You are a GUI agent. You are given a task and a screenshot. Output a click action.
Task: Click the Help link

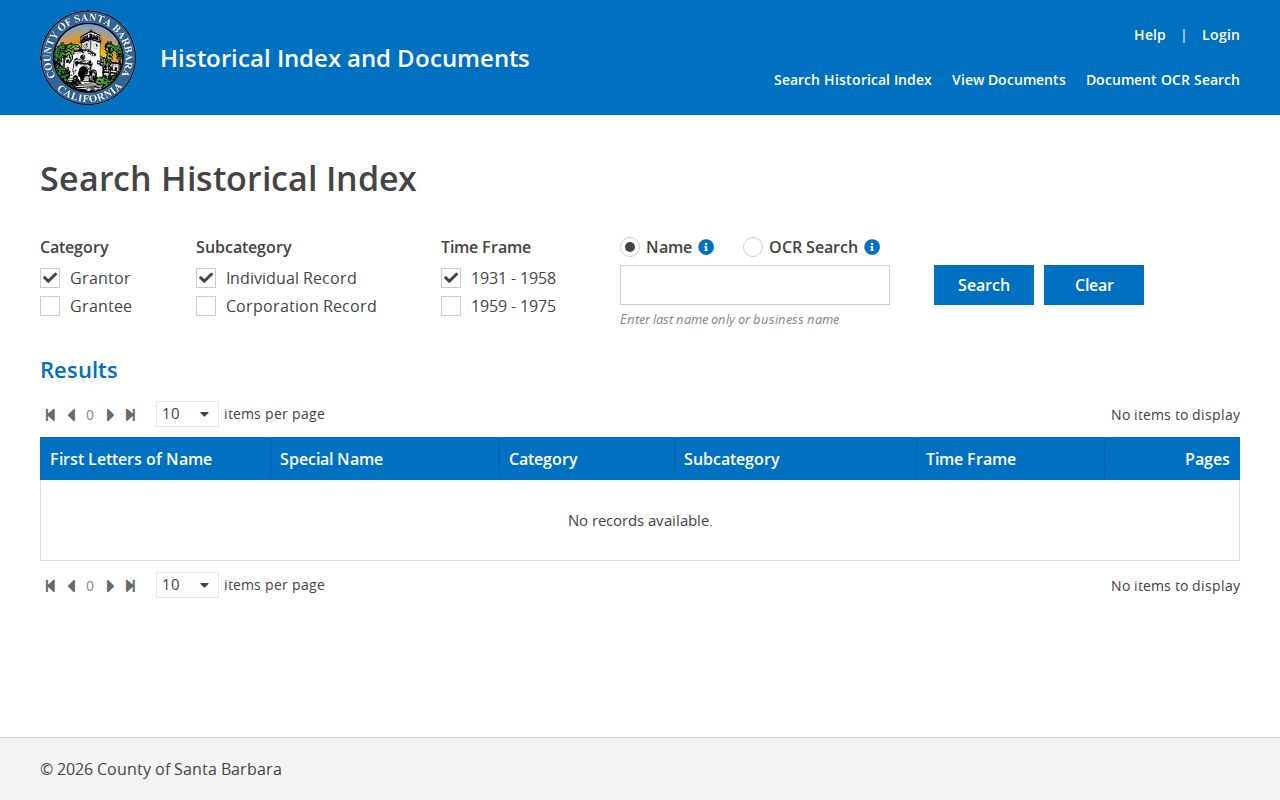click(1150, 35)
